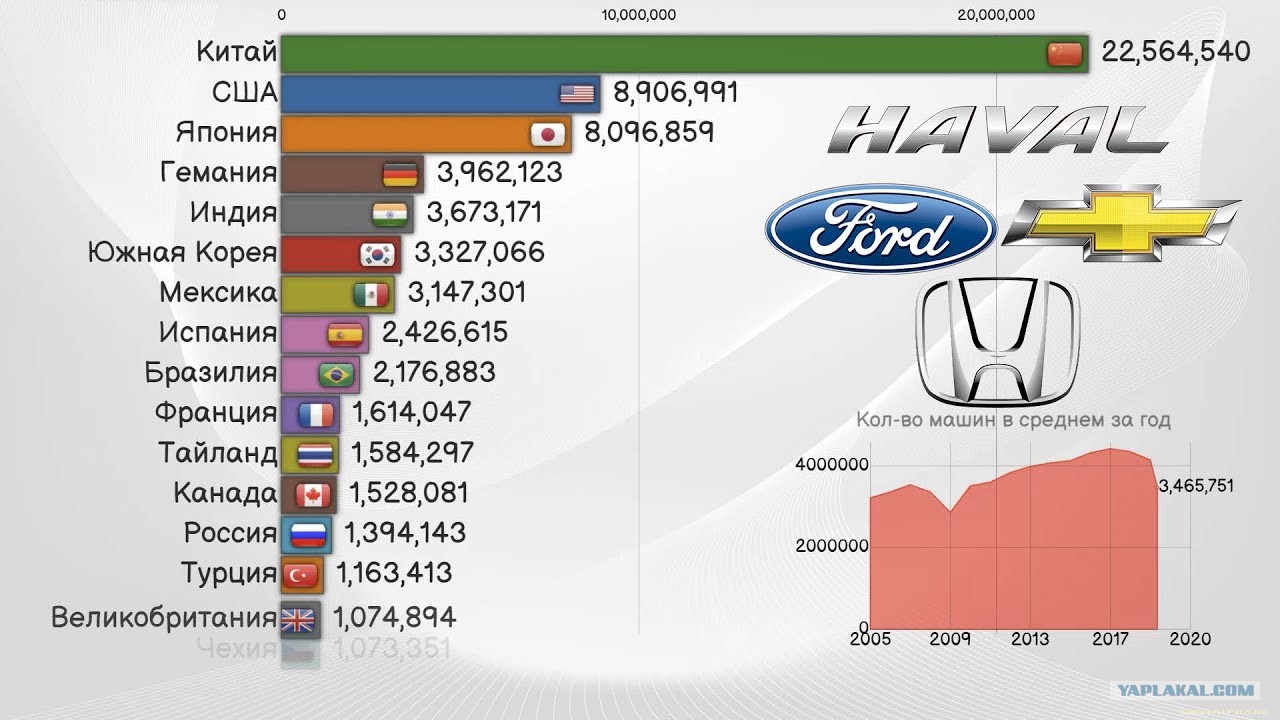This screenshot has height=720, width=1280.
Task: Click the value 1,074,894 for Великобритания
Action: [x=394, y=617]
